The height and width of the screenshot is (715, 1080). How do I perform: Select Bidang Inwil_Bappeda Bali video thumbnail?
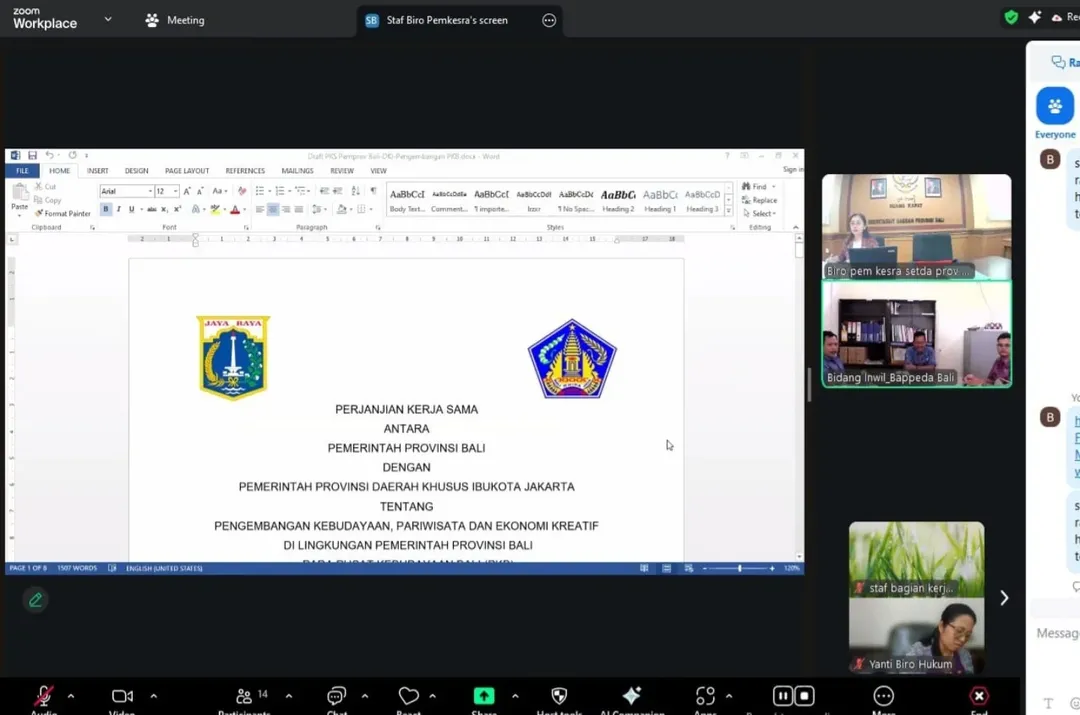coord(916,334)
